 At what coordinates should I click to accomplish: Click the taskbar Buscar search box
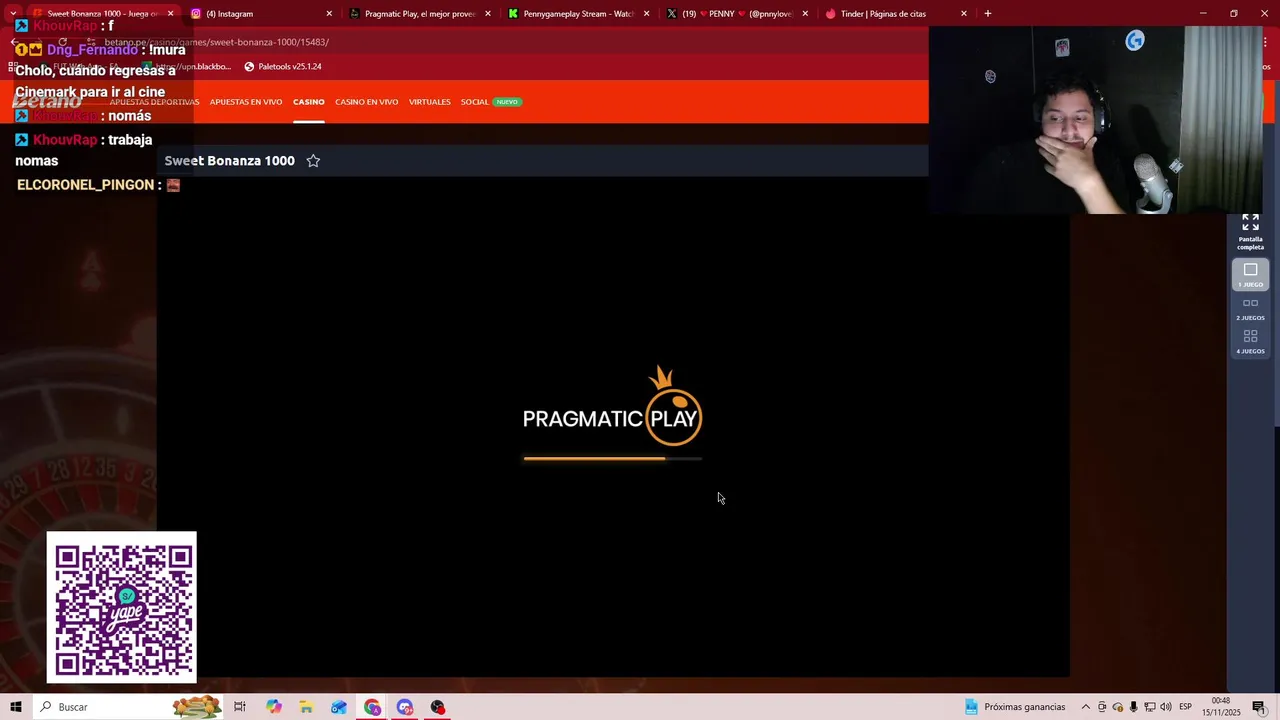click(x=128, y=707)
